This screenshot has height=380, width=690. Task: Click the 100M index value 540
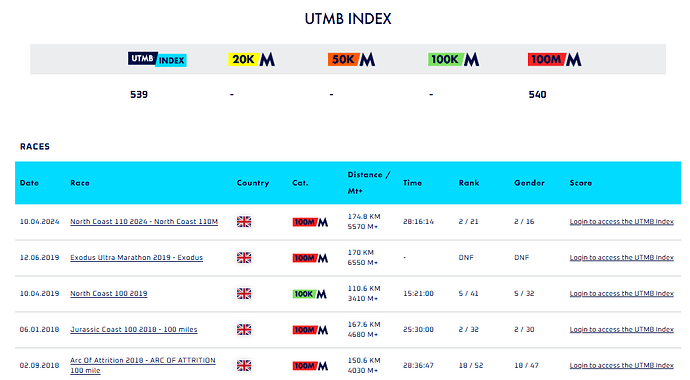coord(537,95)
